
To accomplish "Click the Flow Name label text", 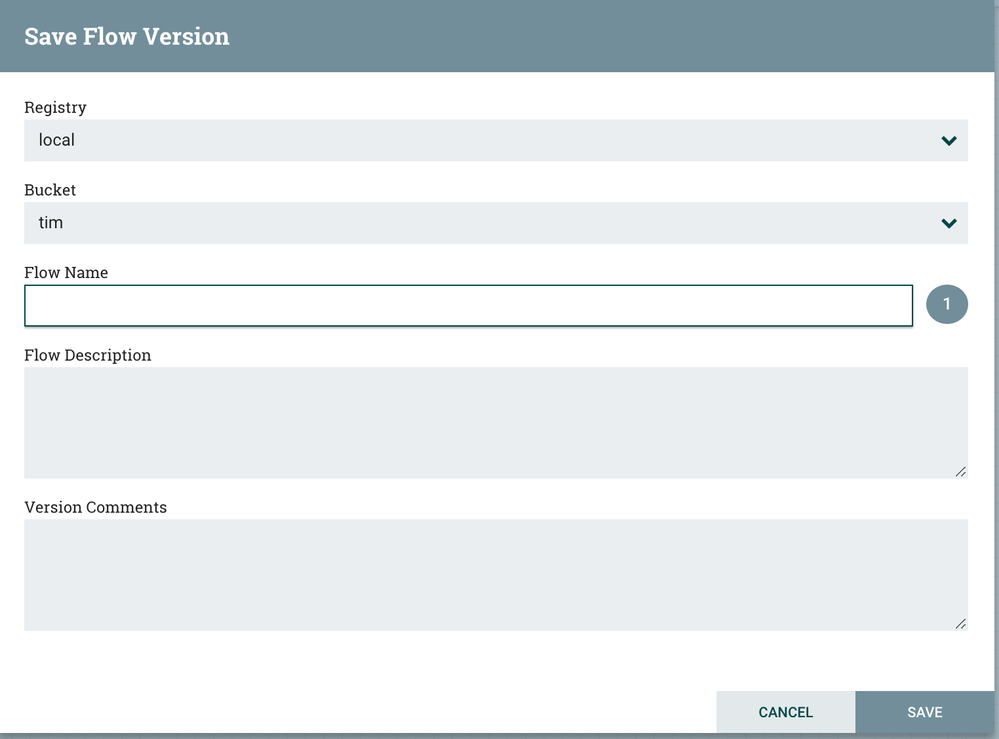I will click(66, 272).
